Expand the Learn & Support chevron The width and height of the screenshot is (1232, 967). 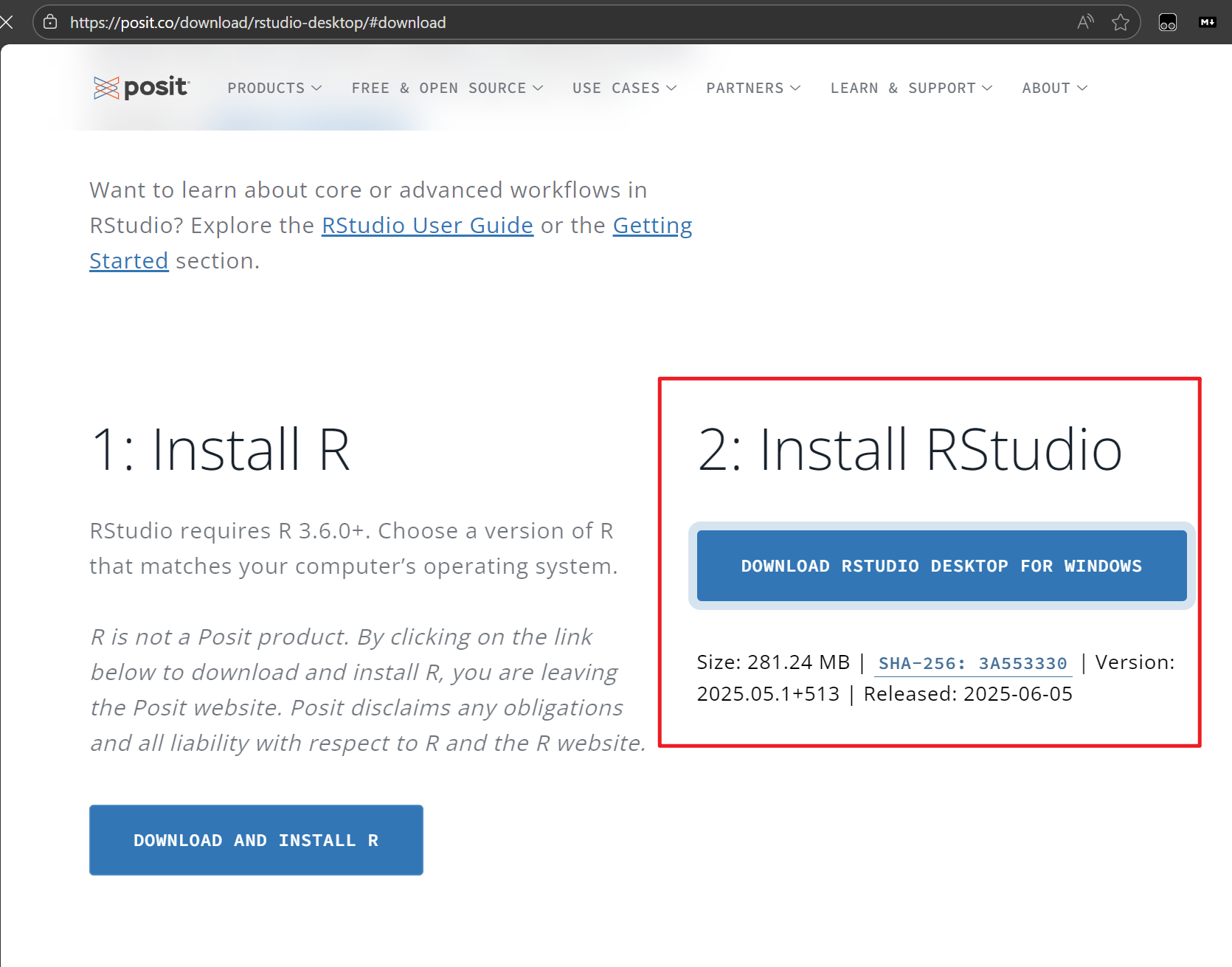pyautogui.click(x=987, y=88)
